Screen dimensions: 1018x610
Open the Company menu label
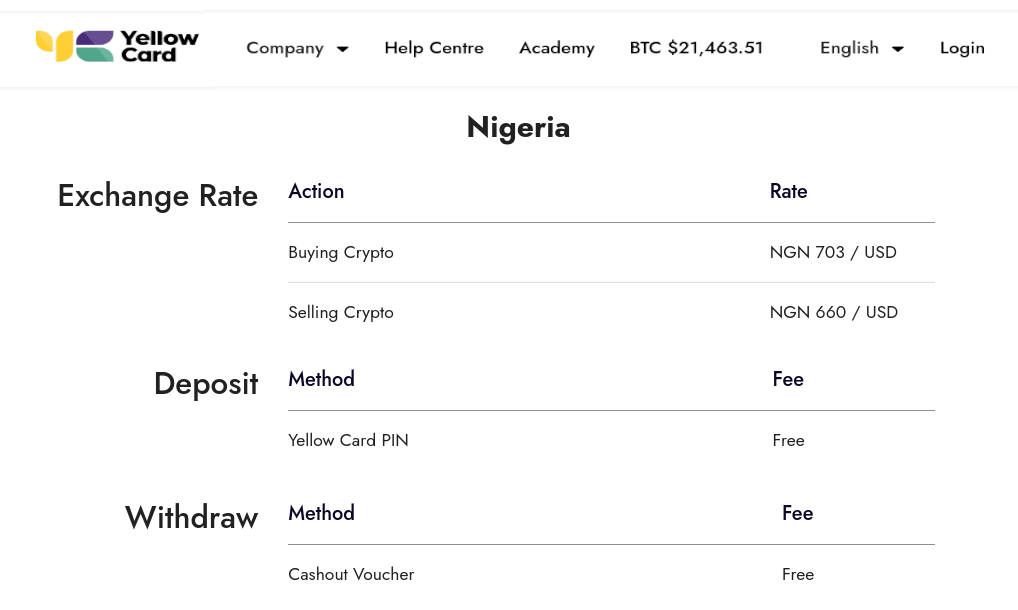tap(285, 48)
